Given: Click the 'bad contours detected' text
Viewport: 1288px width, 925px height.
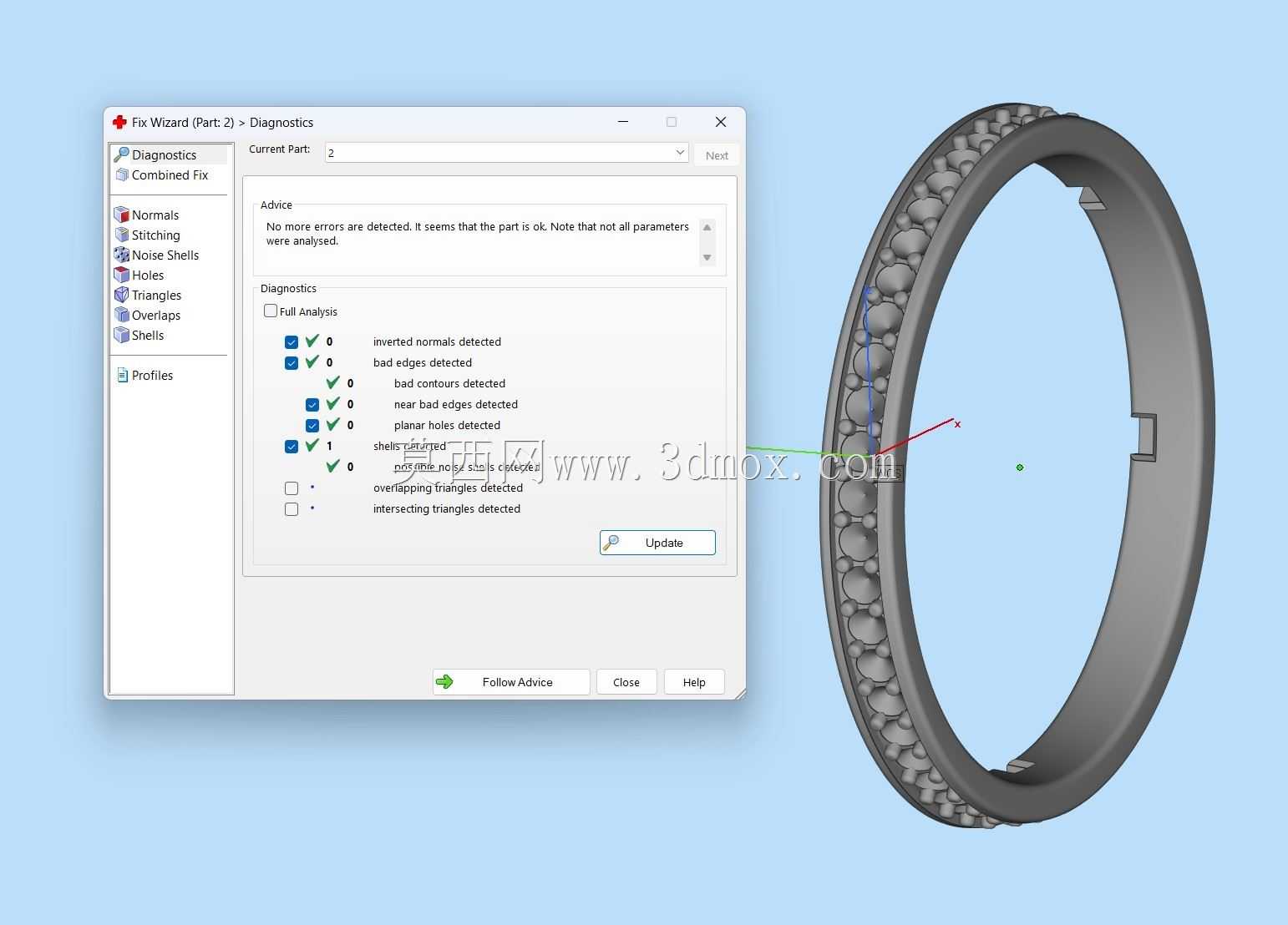Looking at the screenshot, I should click(x=449, y=384).
